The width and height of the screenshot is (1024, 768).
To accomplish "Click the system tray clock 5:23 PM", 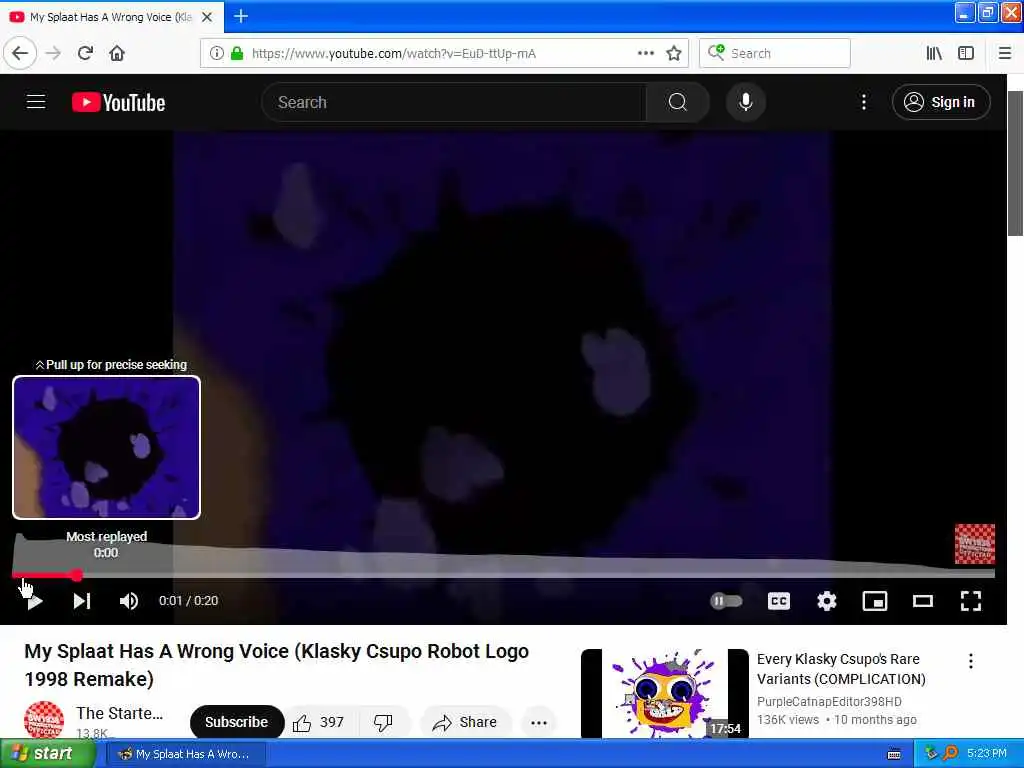I will coord(986,754).
